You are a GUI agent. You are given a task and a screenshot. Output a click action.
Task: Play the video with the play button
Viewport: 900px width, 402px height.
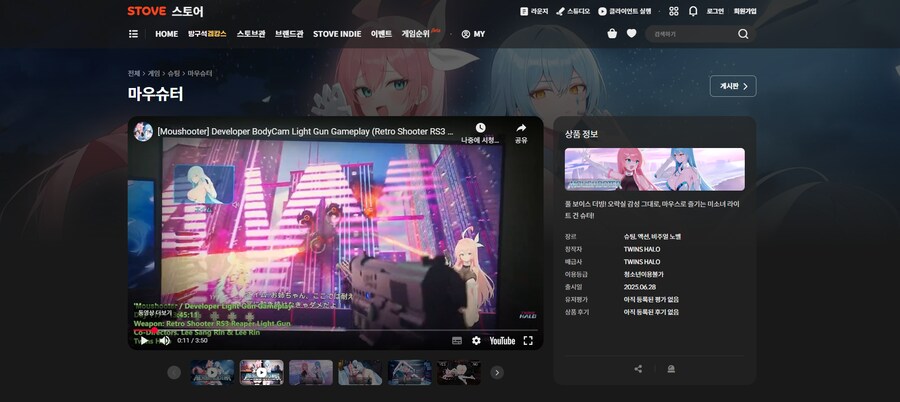tap(144, 341)
